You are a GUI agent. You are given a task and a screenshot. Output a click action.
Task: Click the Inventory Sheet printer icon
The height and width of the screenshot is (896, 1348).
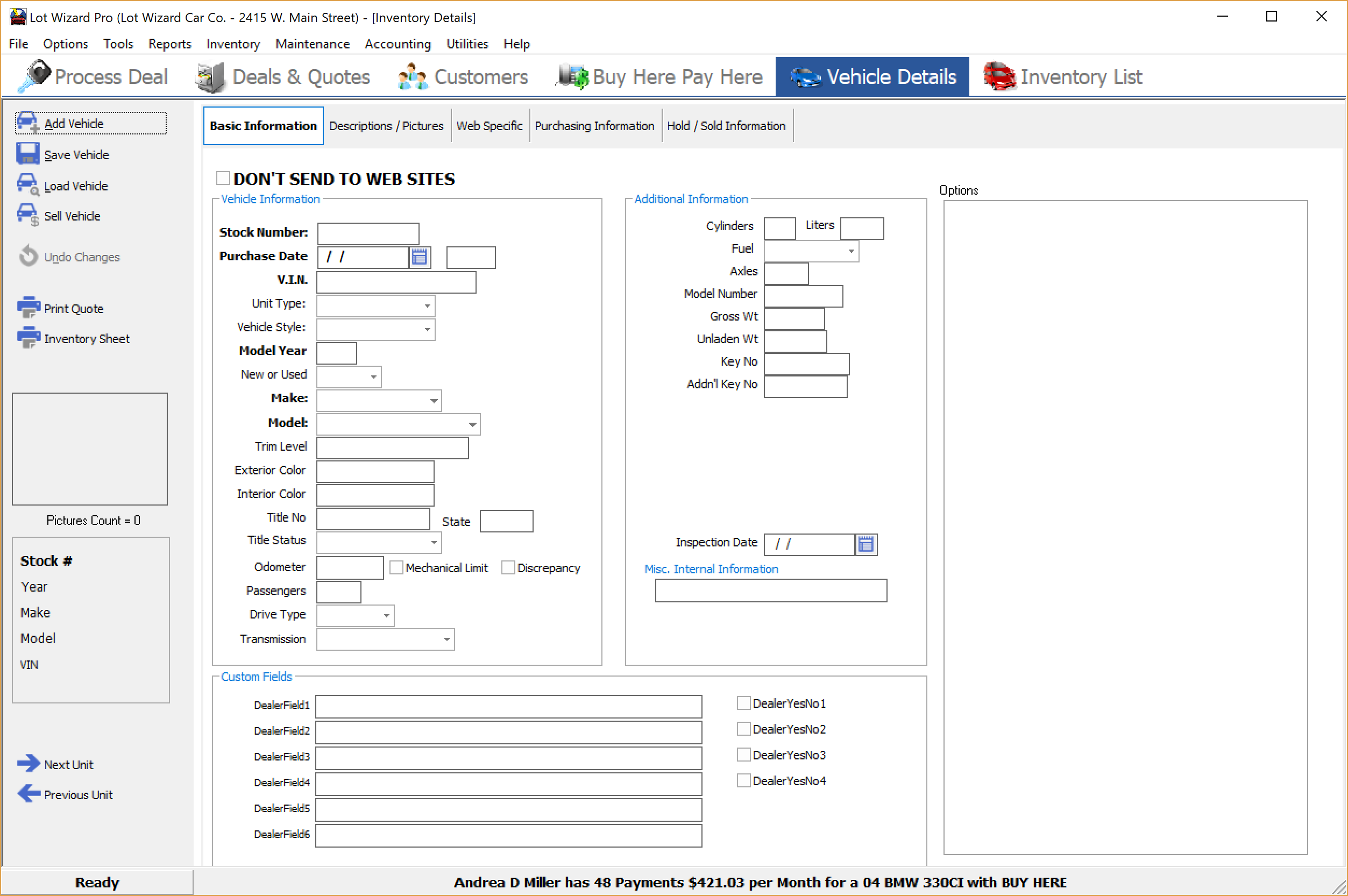click(x=28, y=338)
